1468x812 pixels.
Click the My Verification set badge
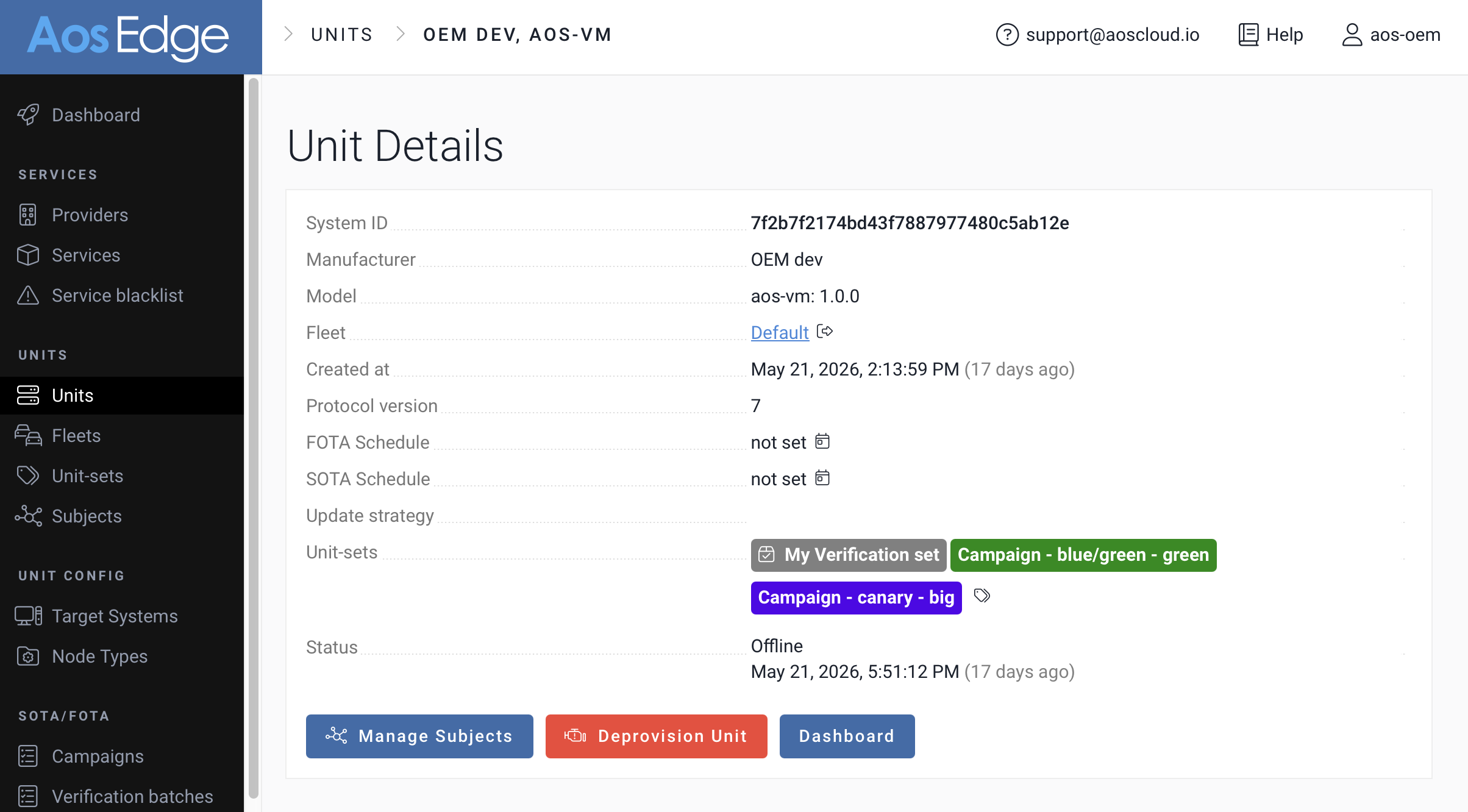point(849,555)
